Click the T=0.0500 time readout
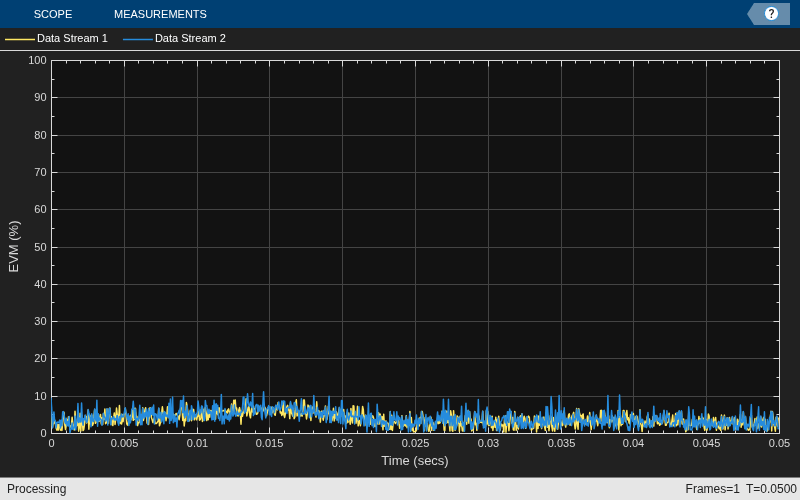This screenshot has width=800, height=500. [771, 489]
